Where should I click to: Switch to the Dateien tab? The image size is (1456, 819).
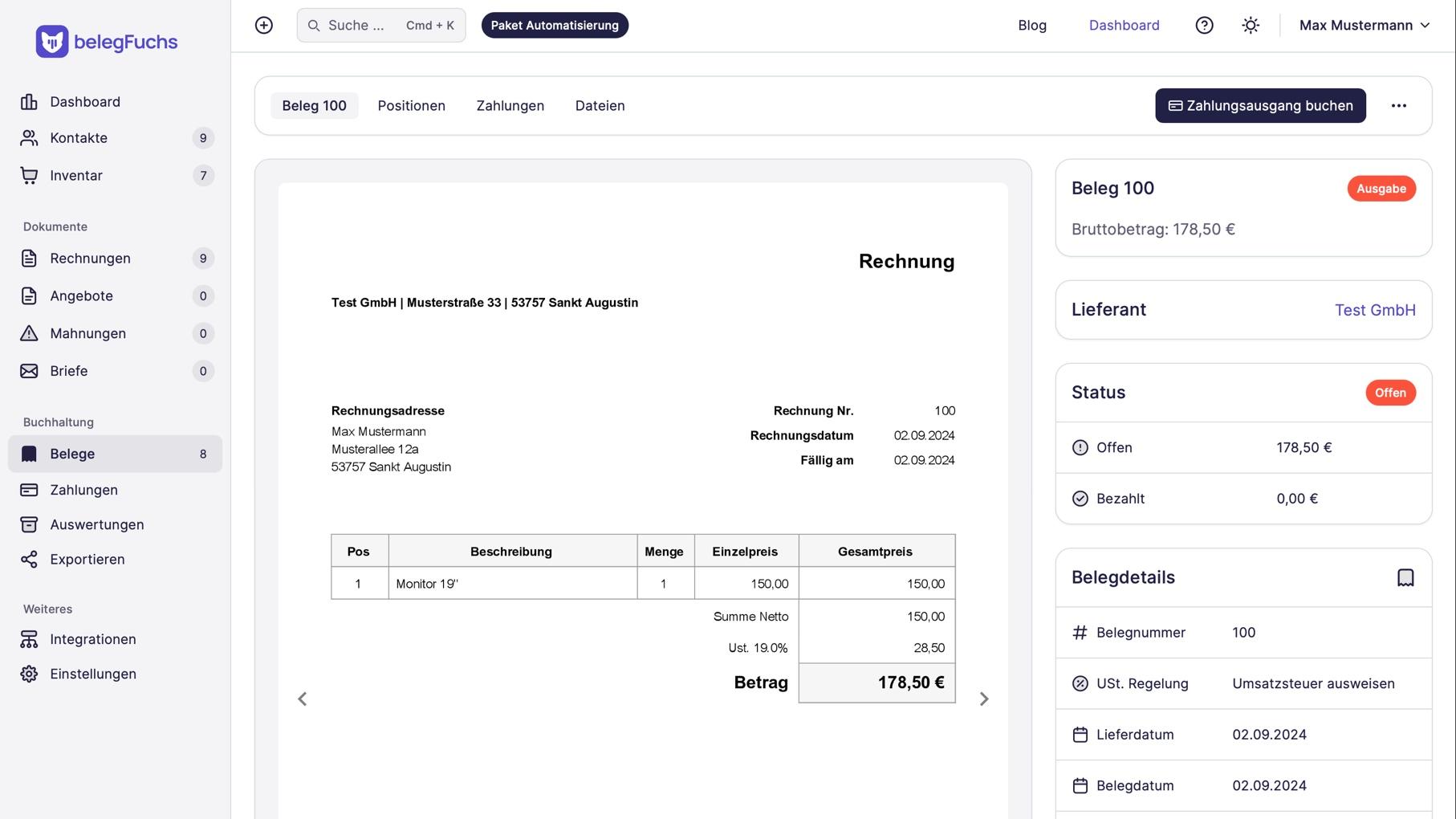point(600,105)
